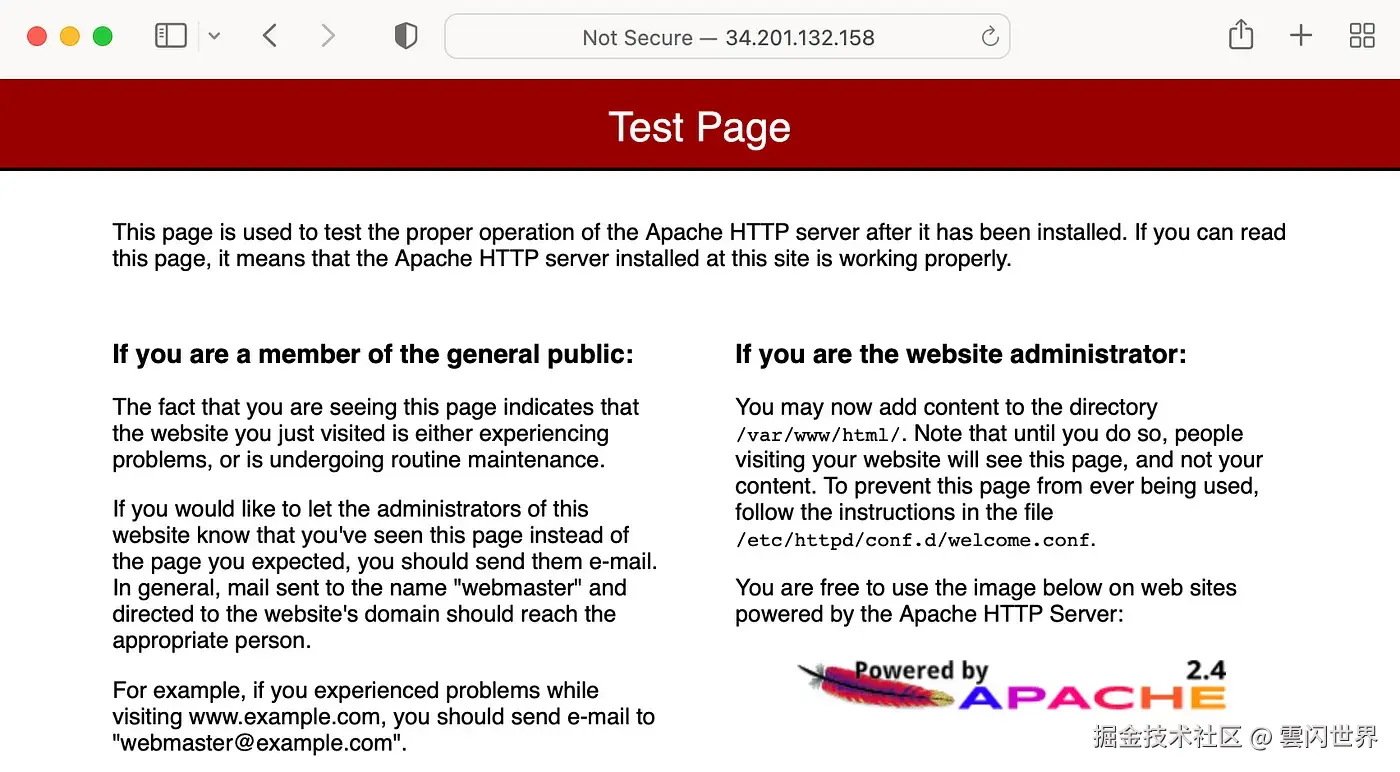Open the privacy report shield icon
The image size is (1400, 772).
click(405, 37)
